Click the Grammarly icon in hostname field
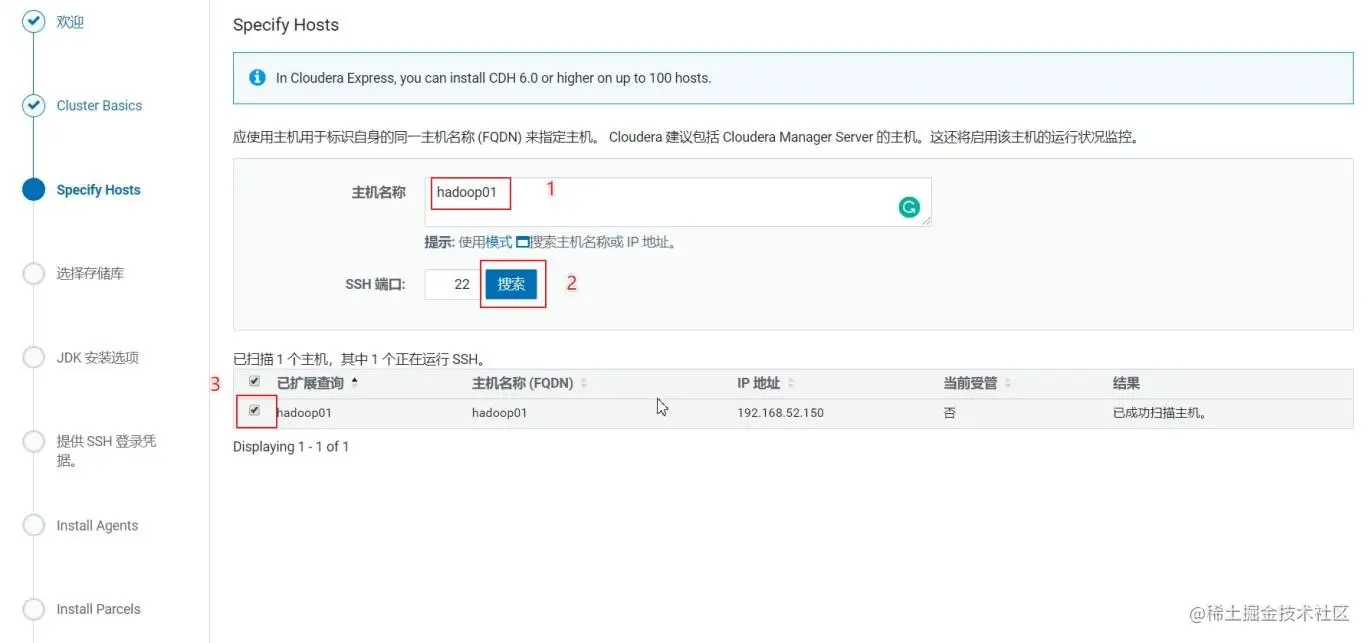The image size is (1369, 643). [909, 207]
